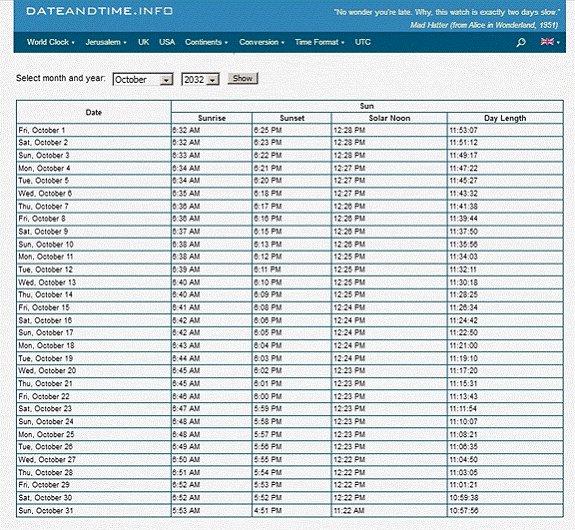575x530 pixels.
Task: Open the UTC navigation link
Action: coord(363,42)
